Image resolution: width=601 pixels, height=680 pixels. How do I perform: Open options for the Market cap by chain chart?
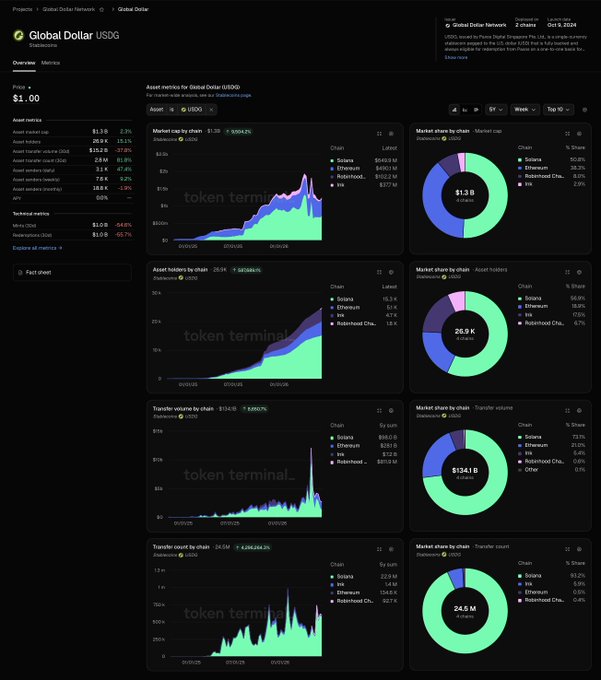[391, 134]
